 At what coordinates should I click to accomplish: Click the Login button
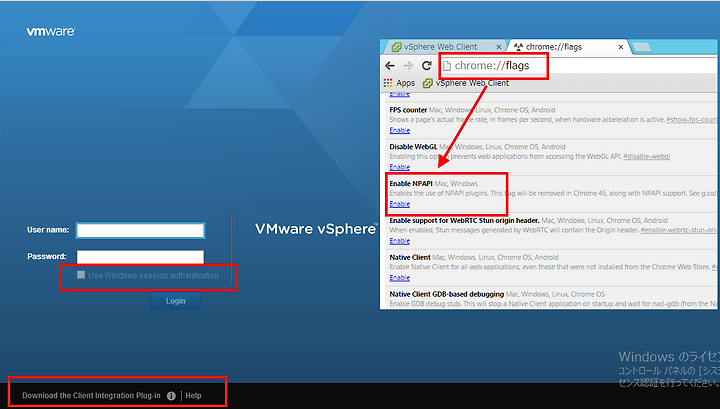click(x=175, y=301)
